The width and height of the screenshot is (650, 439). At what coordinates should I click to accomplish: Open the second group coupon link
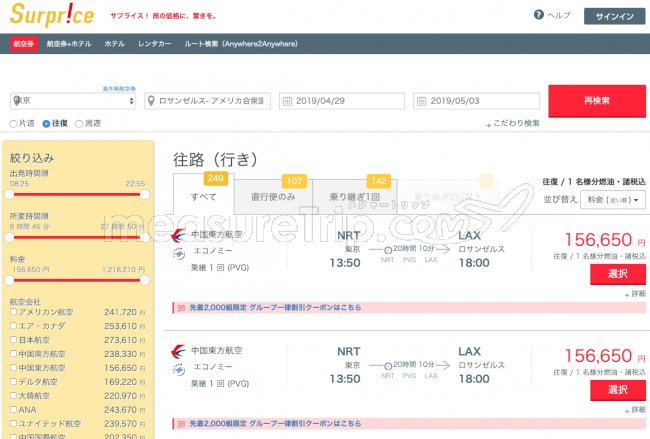click(275, 424)
